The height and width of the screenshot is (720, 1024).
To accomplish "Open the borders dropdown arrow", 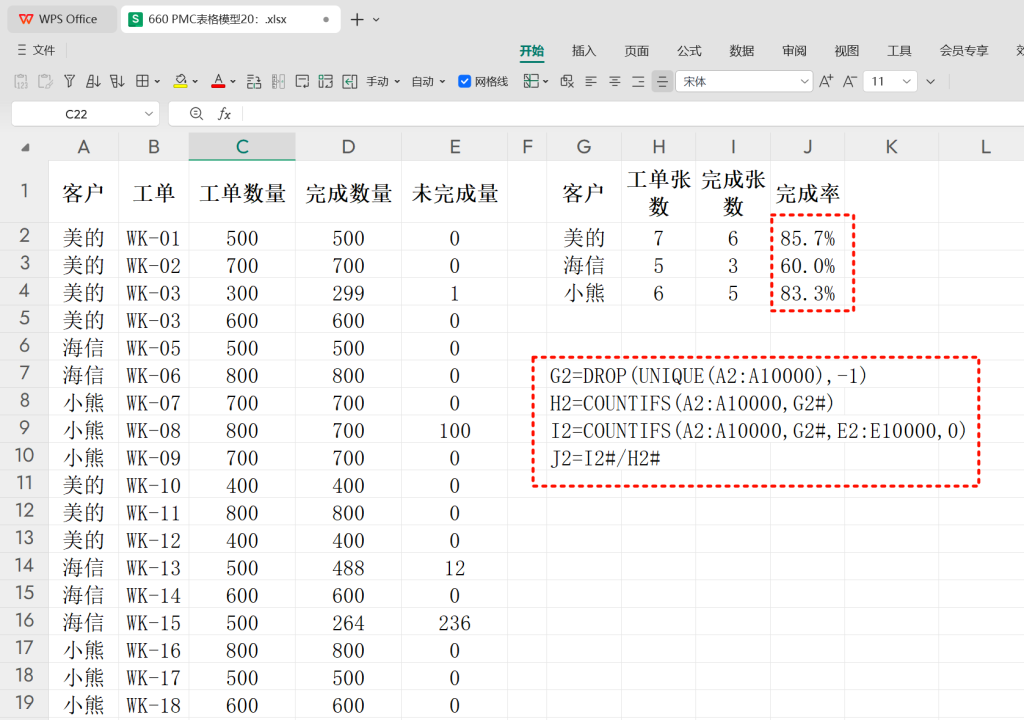I will [157, 82].
